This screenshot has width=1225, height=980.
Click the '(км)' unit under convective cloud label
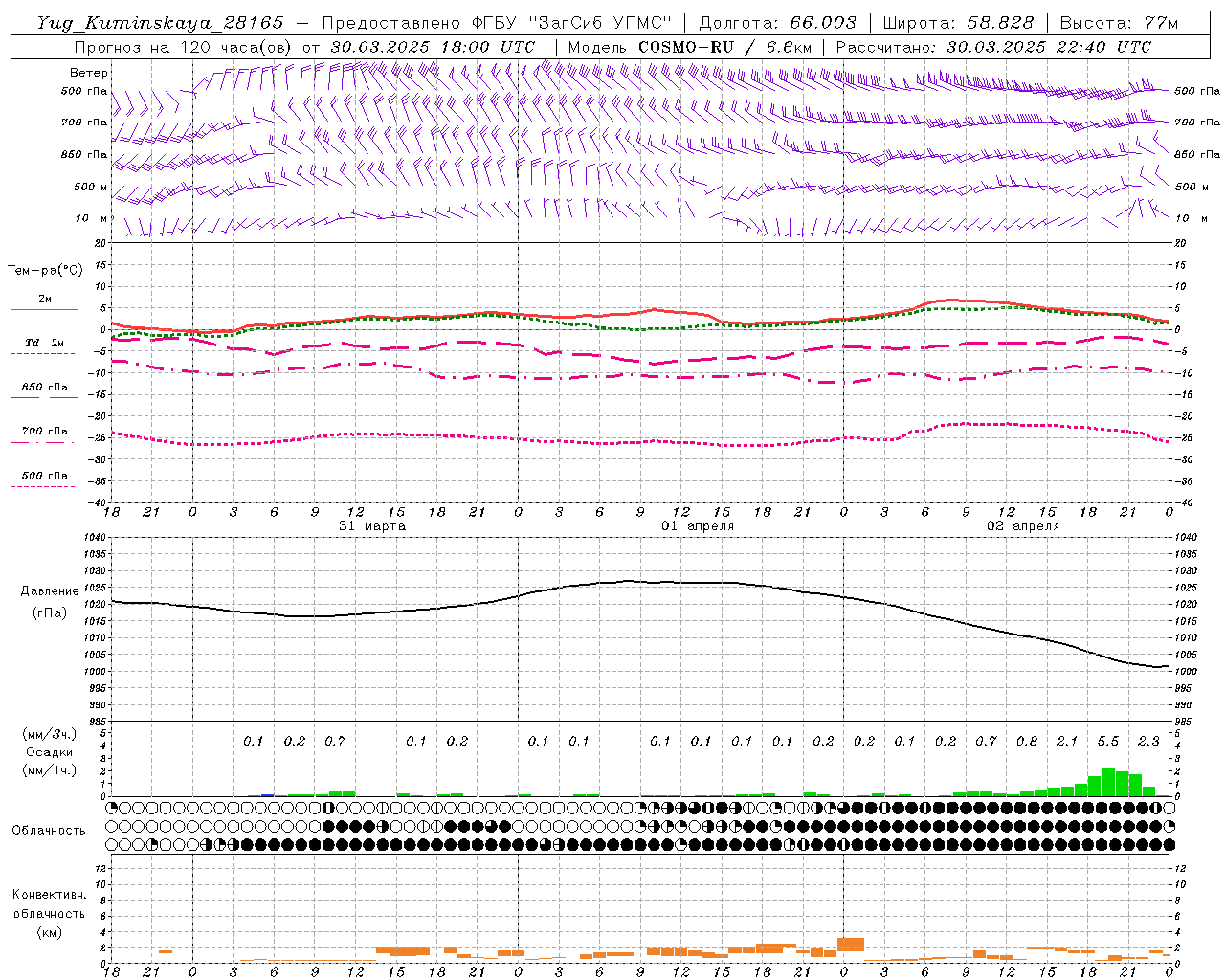click(49, 932)
